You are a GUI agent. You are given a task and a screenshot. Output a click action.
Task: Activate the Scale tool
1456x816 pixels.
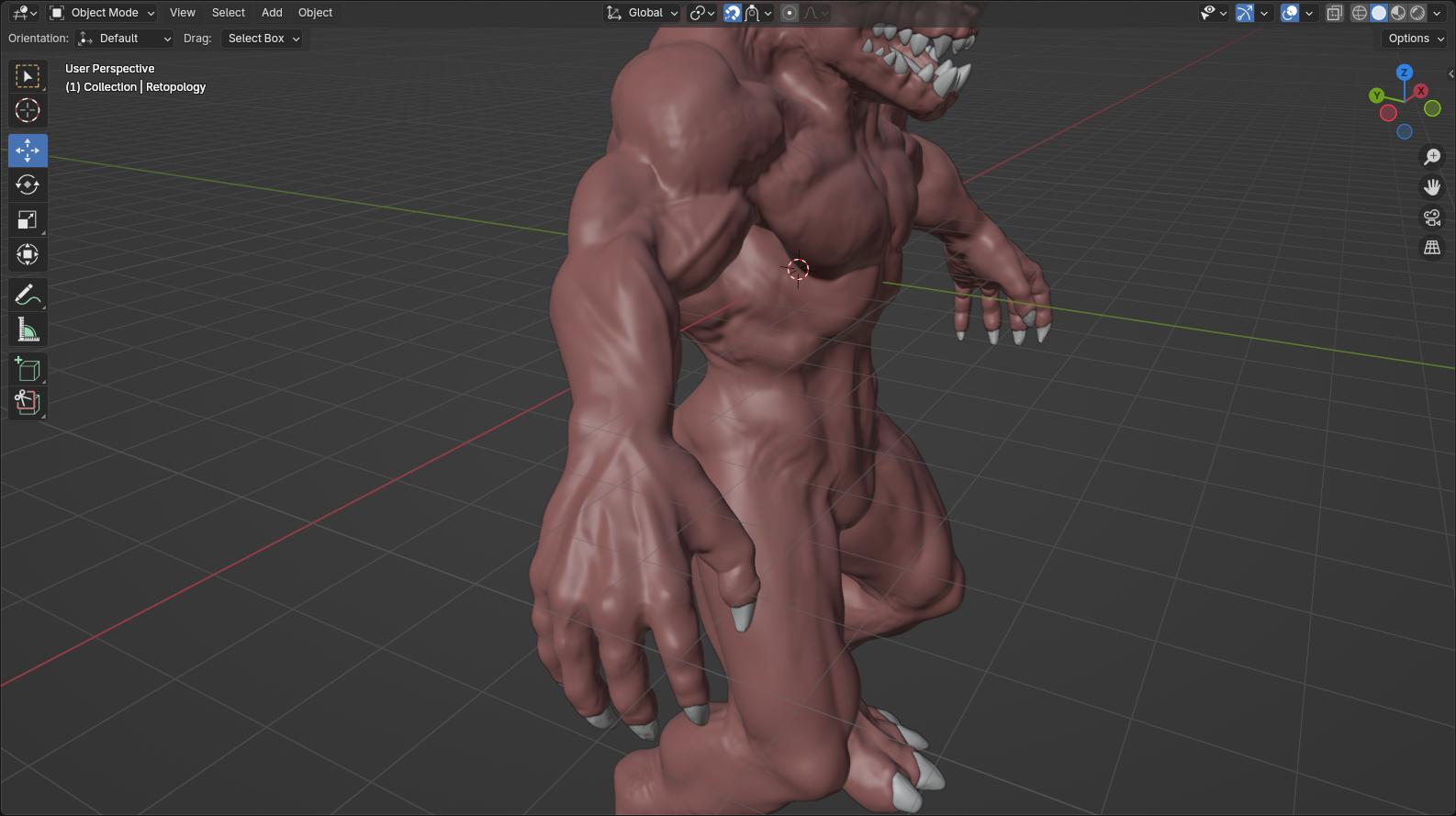click(x=28, y=220)
